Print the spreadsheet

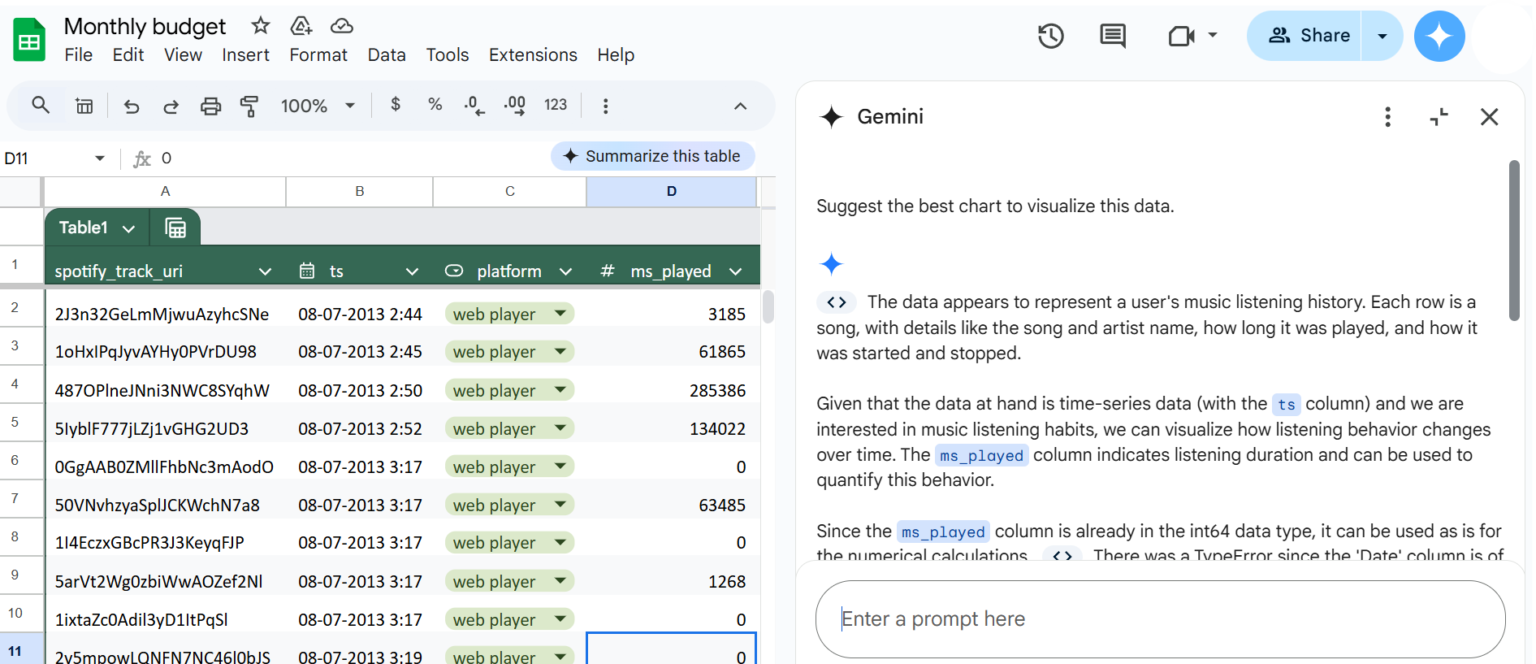click(210, 105)
